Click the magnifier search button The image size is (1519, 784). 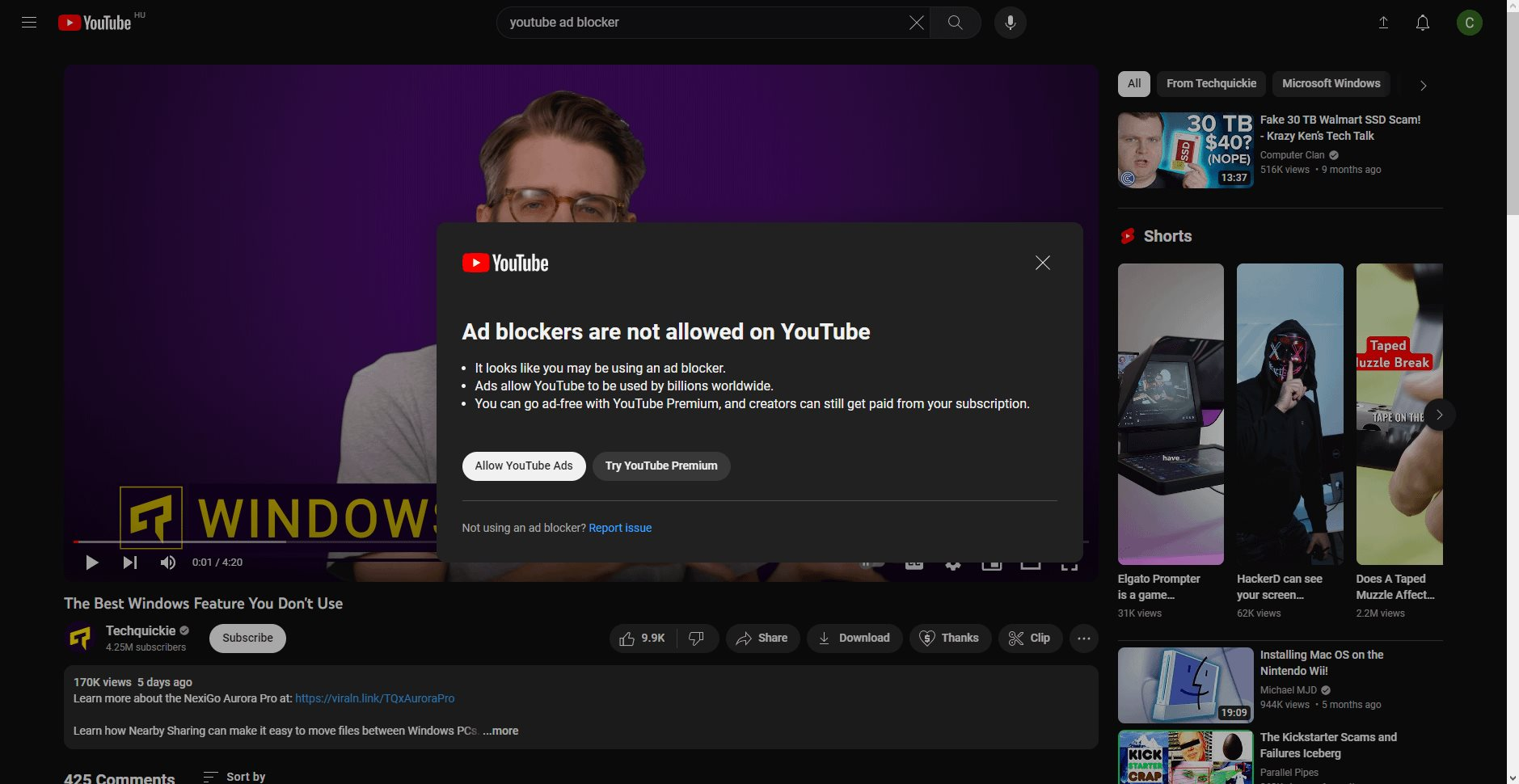(955, 23)
